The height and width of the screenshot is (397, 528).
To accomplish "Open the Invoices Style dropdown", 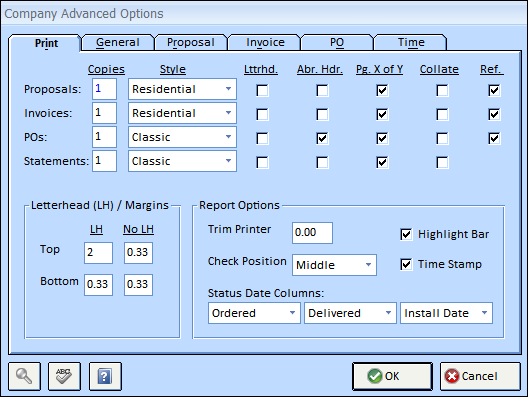I will (182, 113).
